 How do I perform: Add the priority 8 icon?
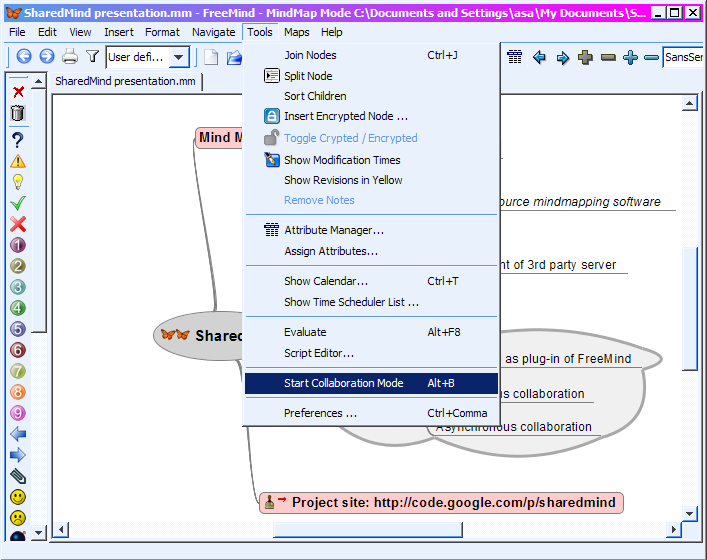pyautogui.click(x=18, y=392)
